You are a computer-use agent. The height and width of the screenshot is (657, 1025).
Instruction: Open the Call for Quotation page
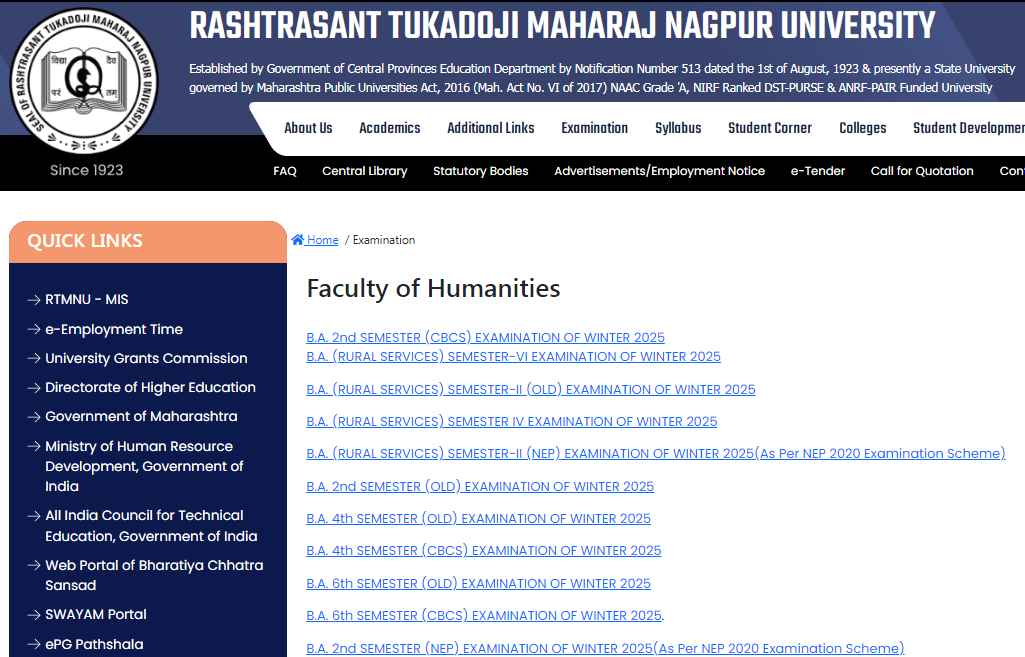pyautogui.click(x=922, y=171)
